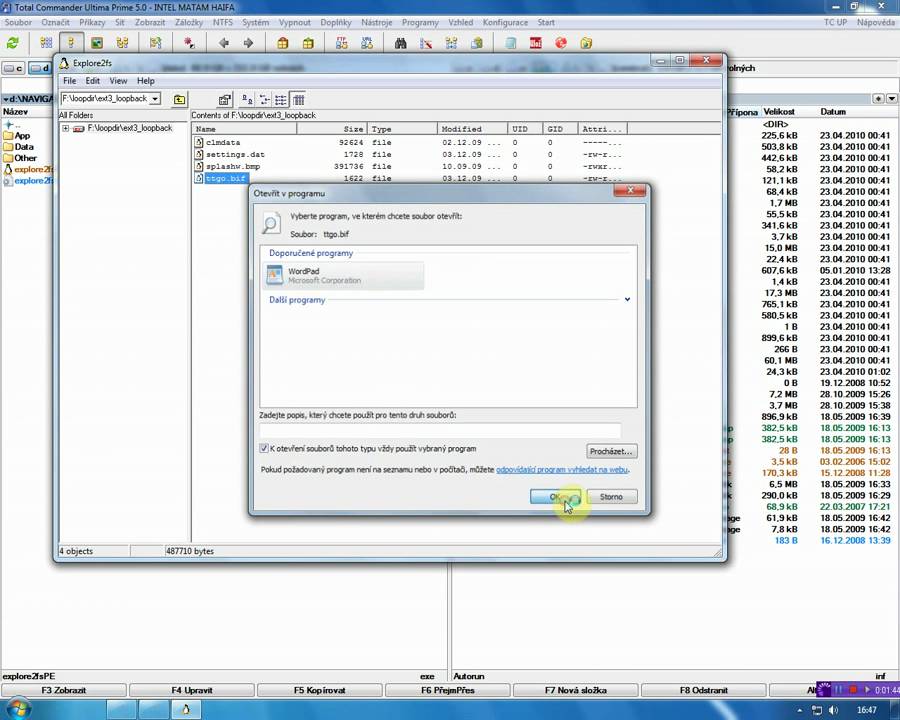
Task: Sort right panel by Datum column
Action: pos(833,112)
